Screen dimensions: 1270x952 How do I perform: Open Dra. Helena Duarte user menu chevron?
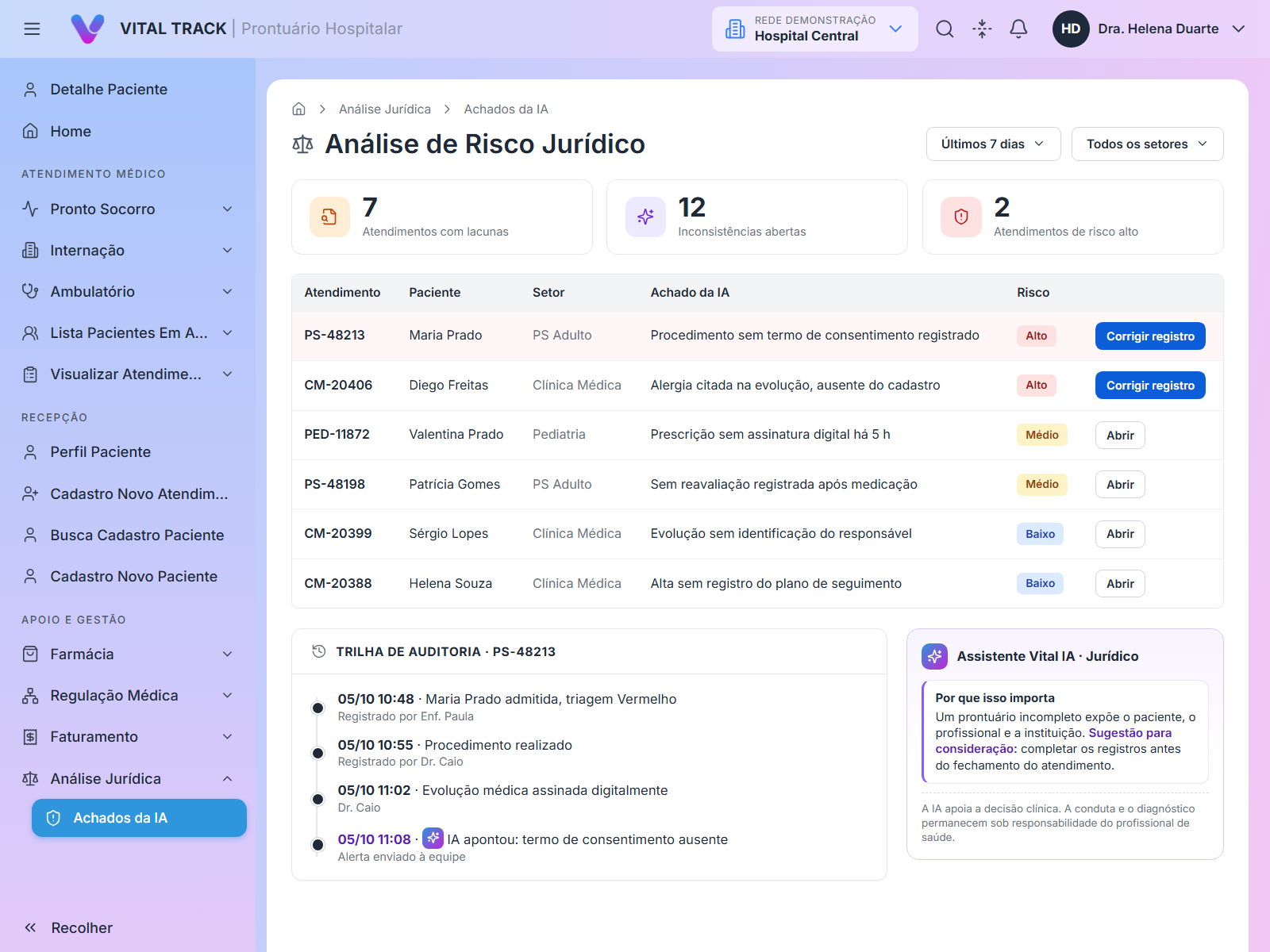[1238, 29]
